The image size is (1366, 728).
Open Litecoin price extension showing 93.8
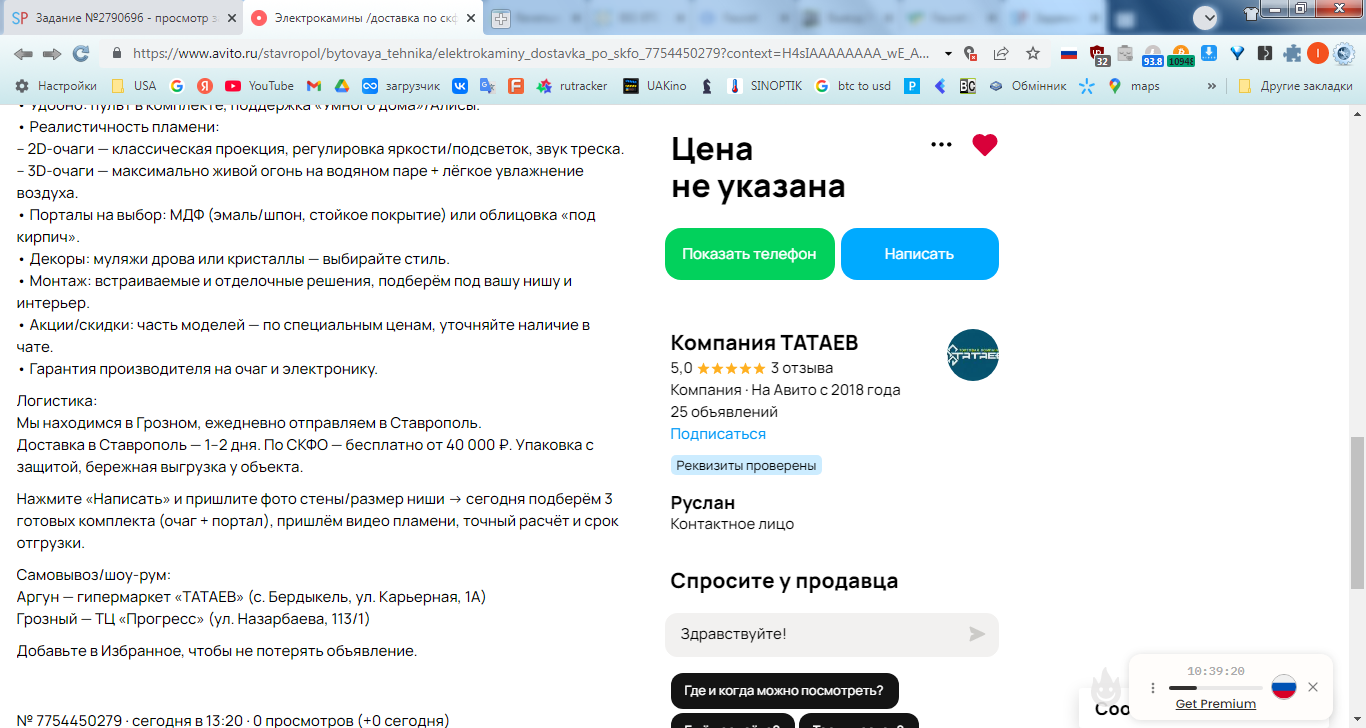point(1152,55)
